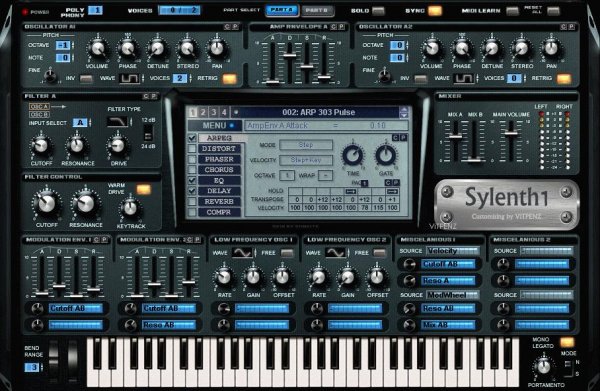The width and height of the screenshot is (600, 391).
Task: Open Miscellaneous 1 Source dropdown showing ModWheel
Action: 453,295
